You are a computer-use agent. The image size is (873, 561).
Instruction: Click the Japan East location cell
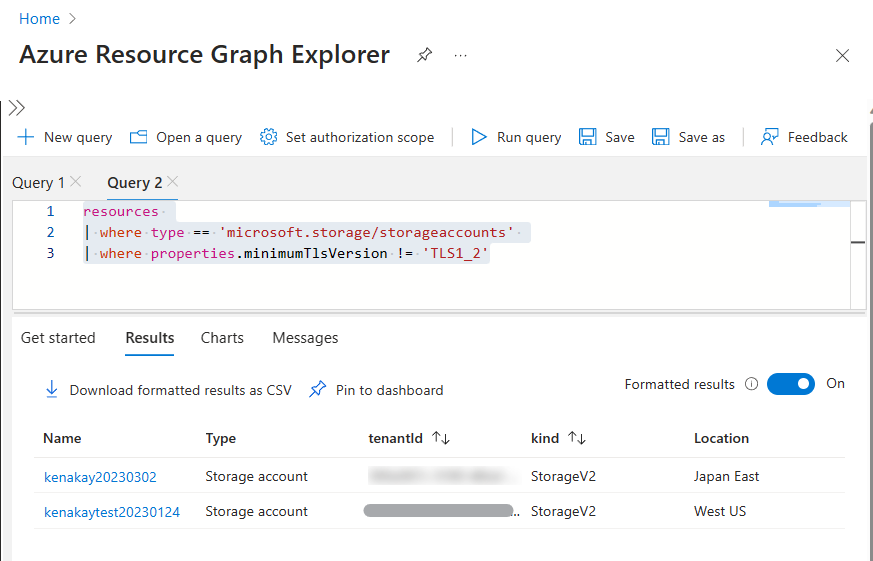pyautogui.click(x=727, y=476)
